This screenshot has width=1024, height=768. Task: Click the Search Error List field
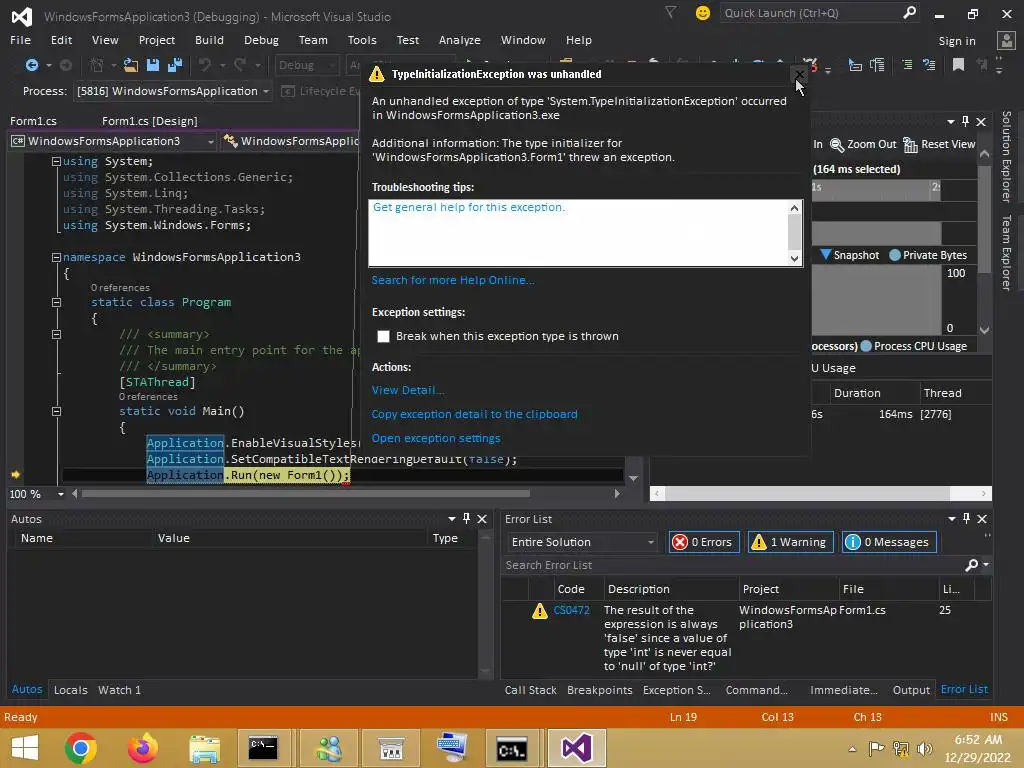(733, 565)
